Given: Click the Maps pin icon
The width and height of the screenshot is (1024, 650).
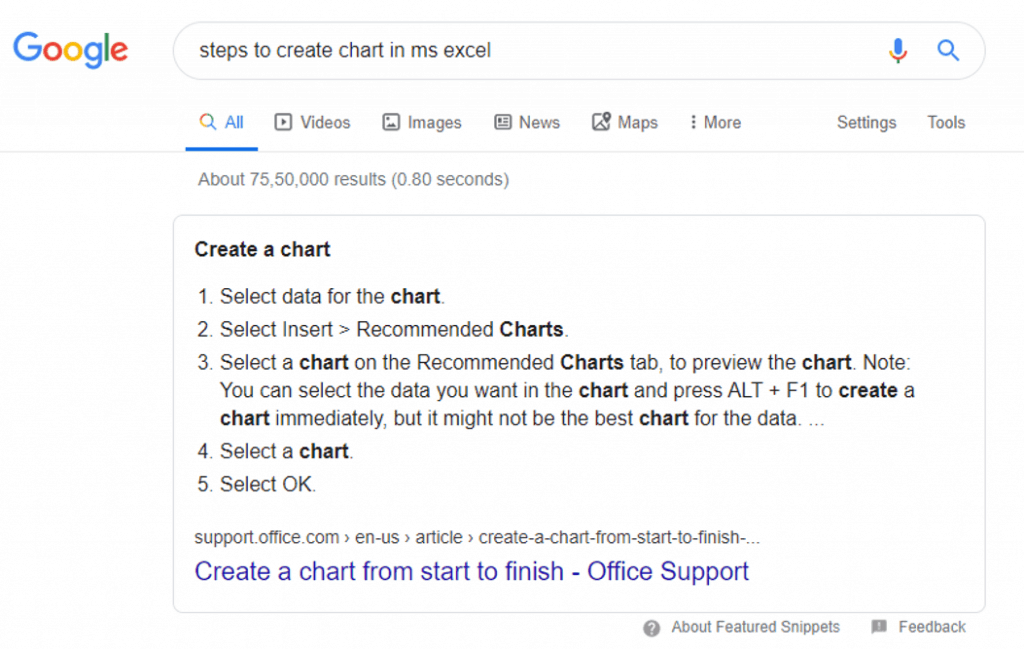Looking at the screenshot, I should [601, 122].
